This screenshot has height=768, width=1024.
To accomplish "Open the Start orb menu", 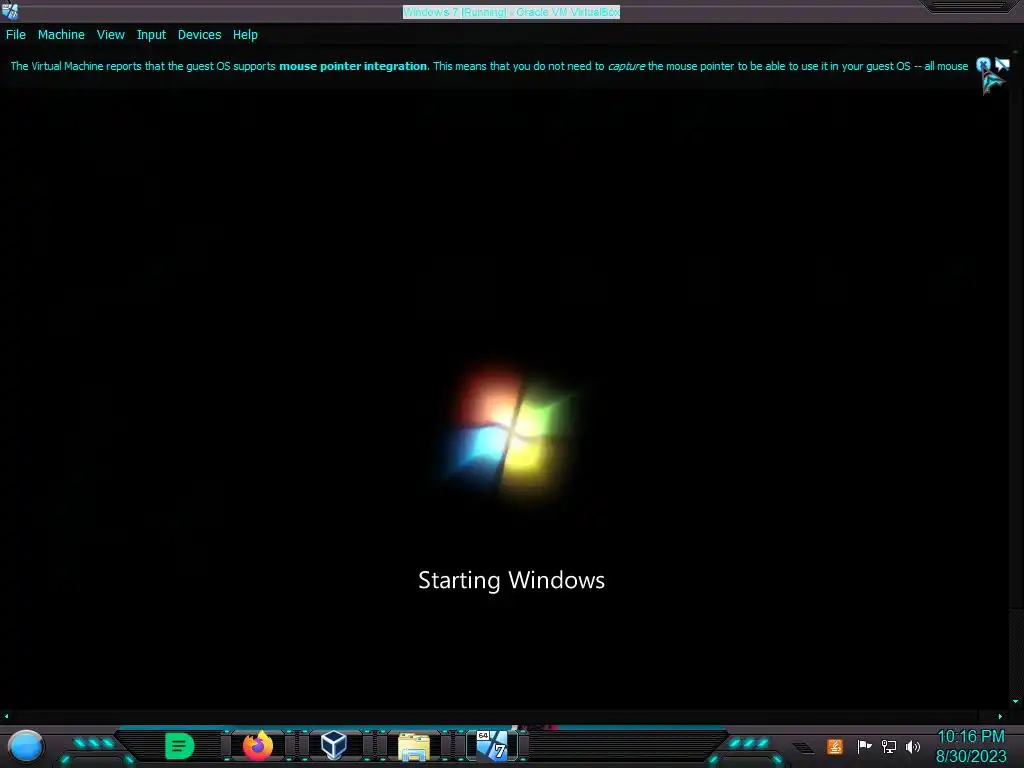I will pyautogui.click(x=25, y=746).
